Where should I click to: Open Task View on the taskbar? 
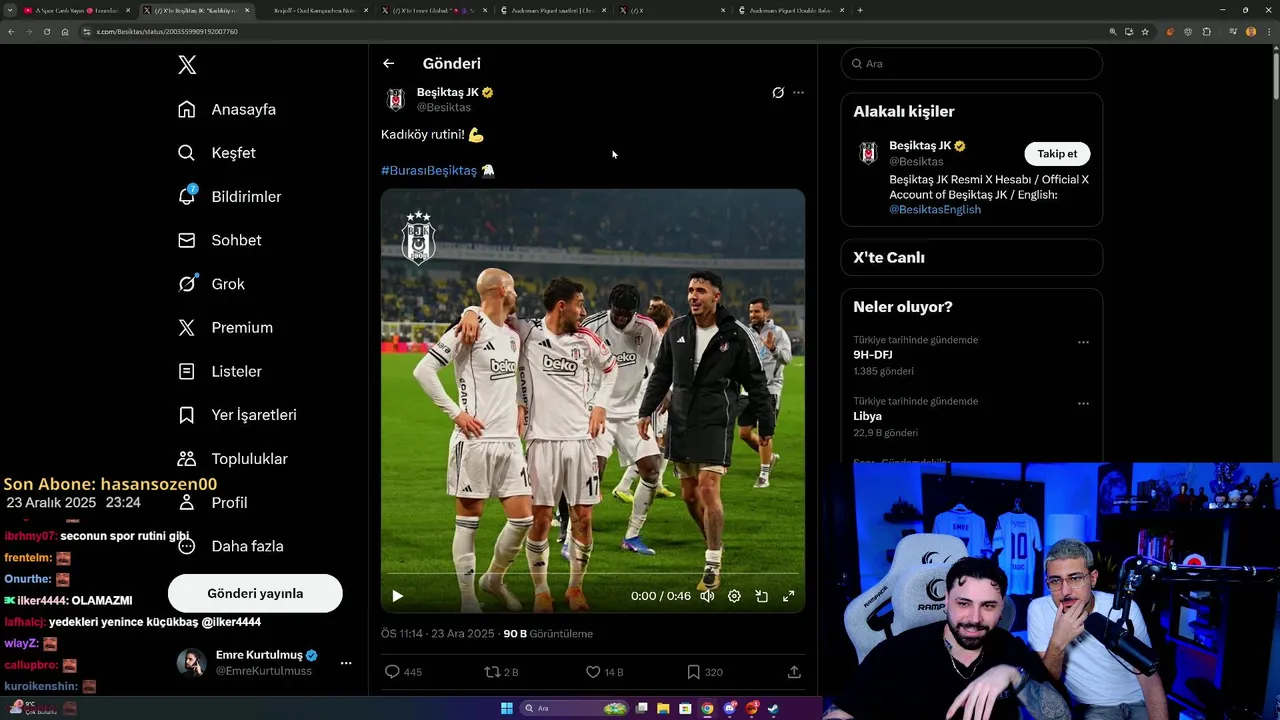[640, 709]
